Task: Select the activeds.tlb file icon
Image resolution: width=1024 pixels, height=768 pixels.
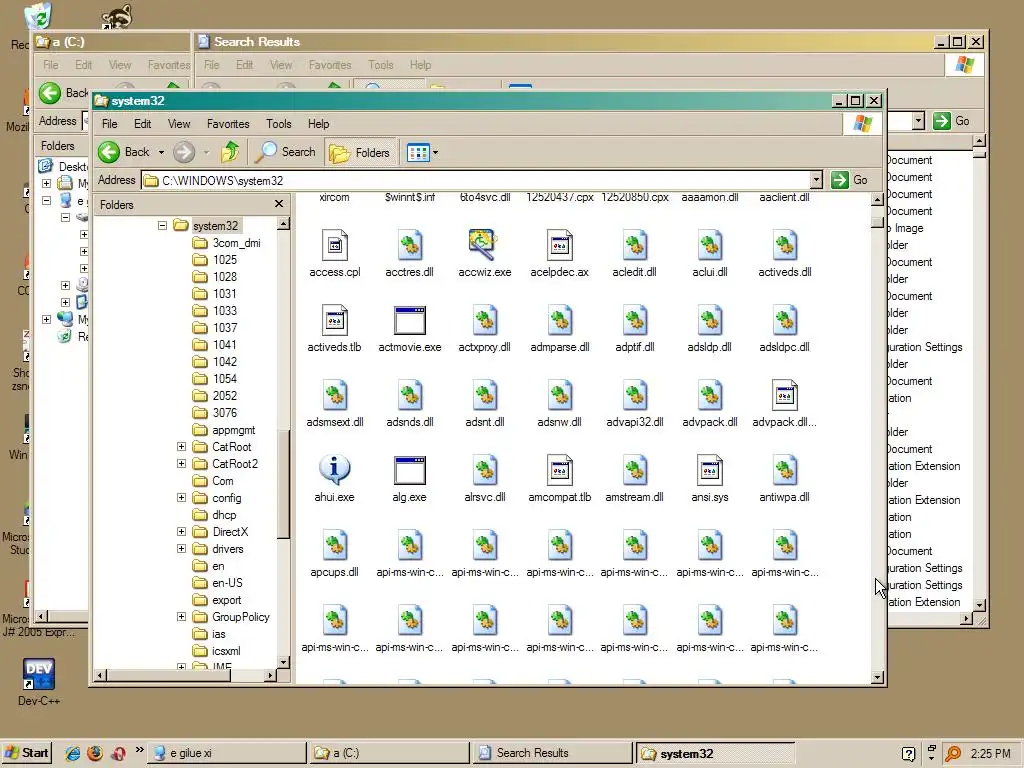Action: point(334,321)
